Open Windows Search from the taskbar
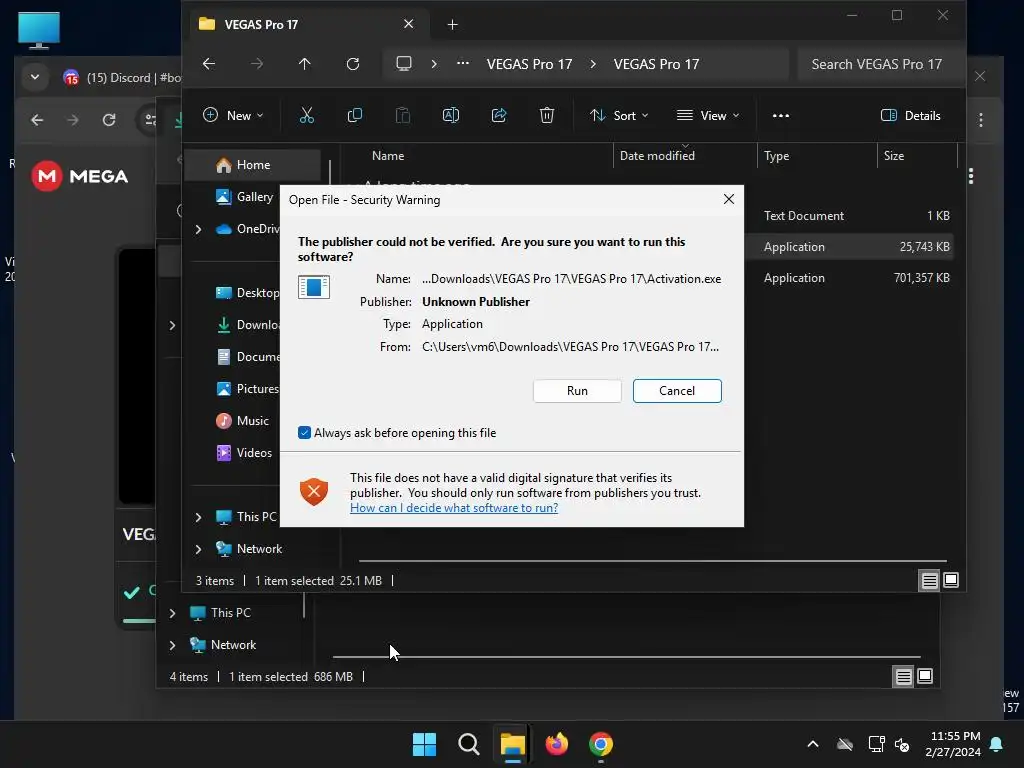 (x=468, y=744)
